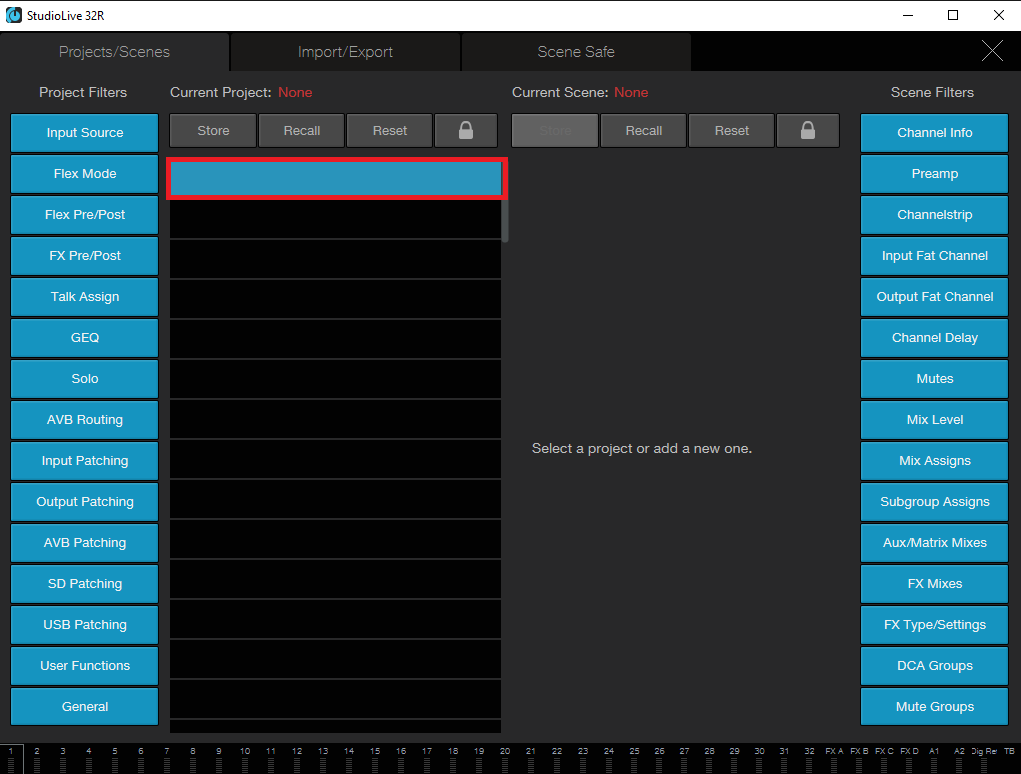Toggle the Input Source project filter
This screenshot has width=1021, height=774.
tap(85, 133)
